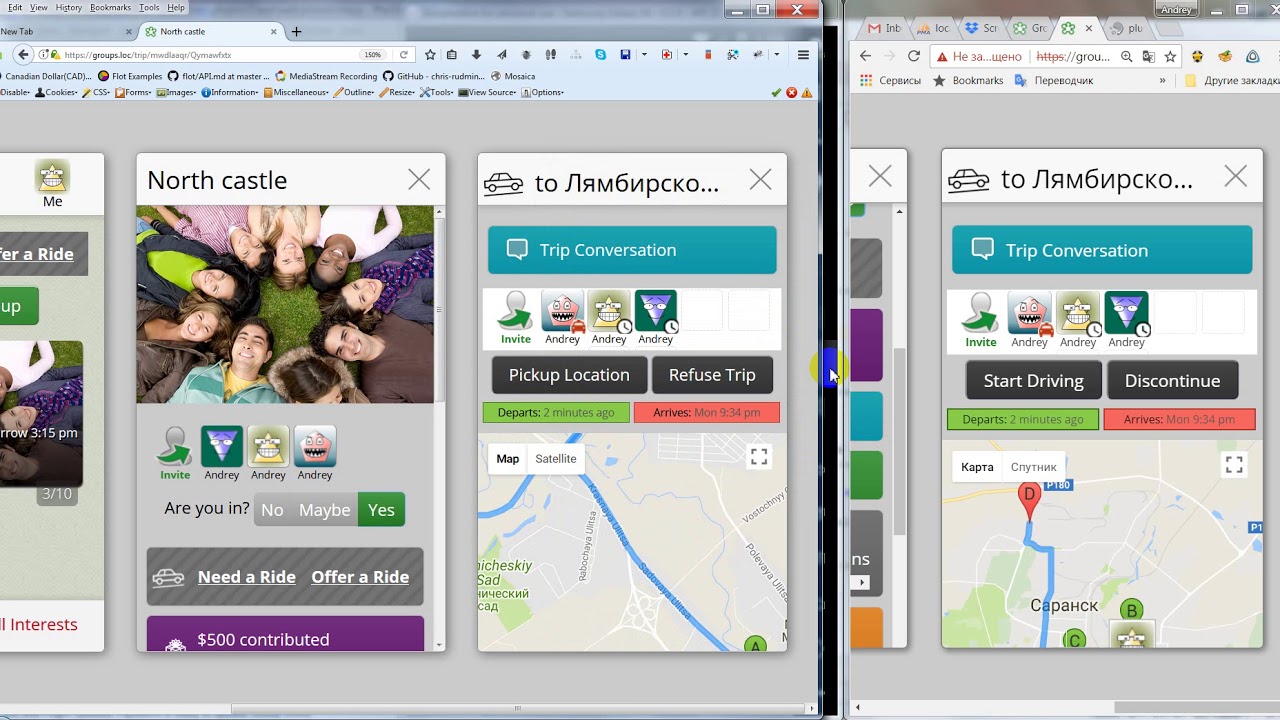This screenshot has width=1280, height=720.
Task: Click Invite in left trip card
Action: (x=516, y=318)
